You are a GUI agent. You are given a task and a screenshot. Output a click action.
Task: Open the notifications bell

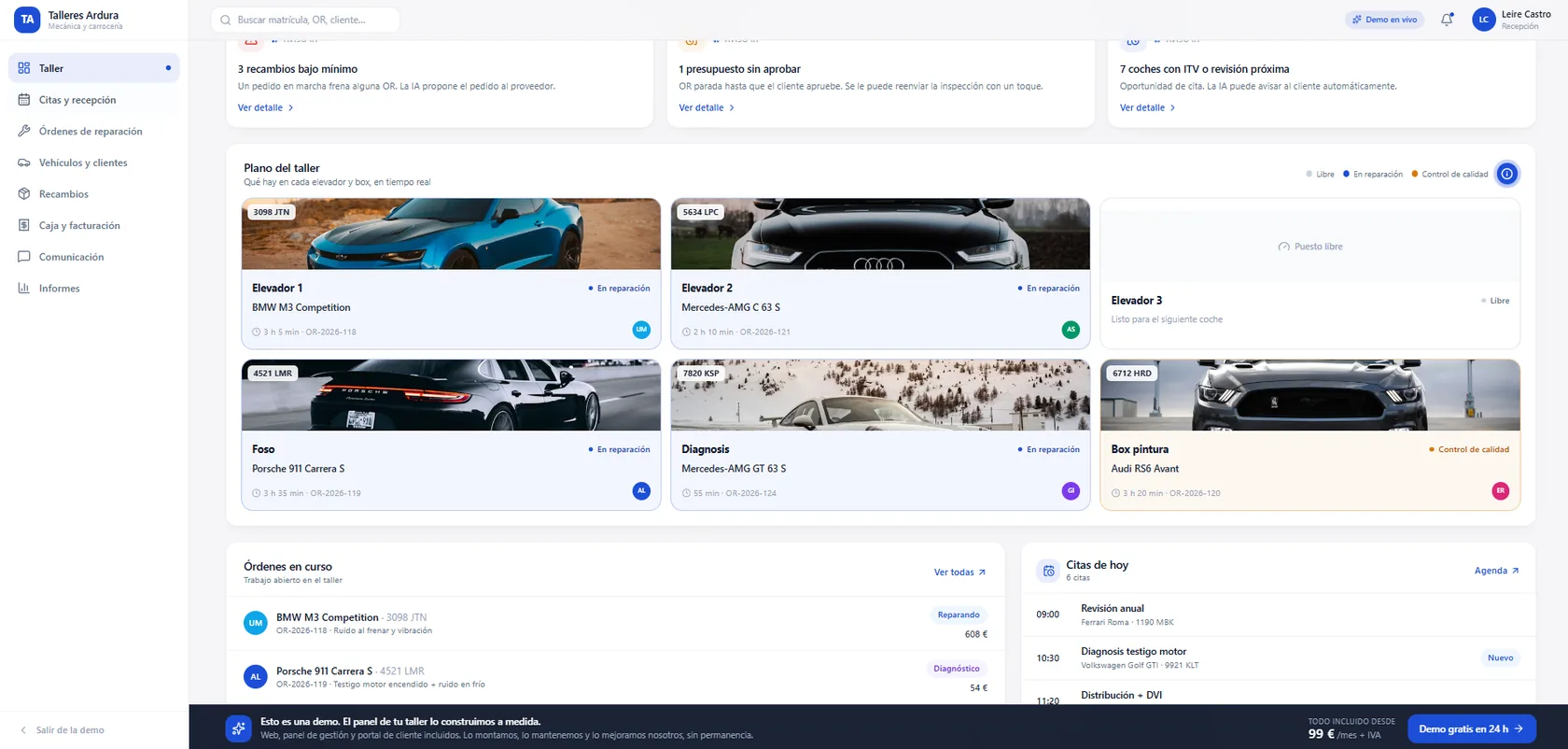(x=1447, y=19)
